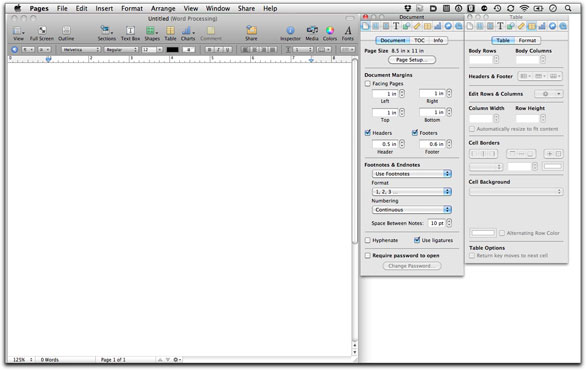Click the Alternating Row Color well
586x370 pixels.
pos(482,233)
